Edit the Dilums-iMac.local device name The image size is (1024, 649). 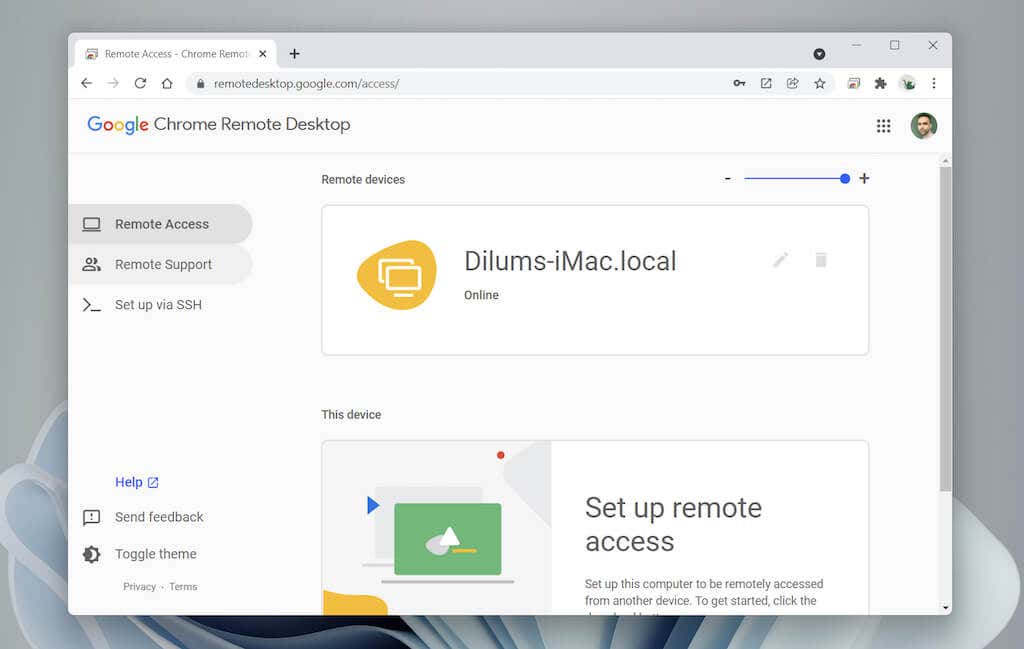pos(780,260)
